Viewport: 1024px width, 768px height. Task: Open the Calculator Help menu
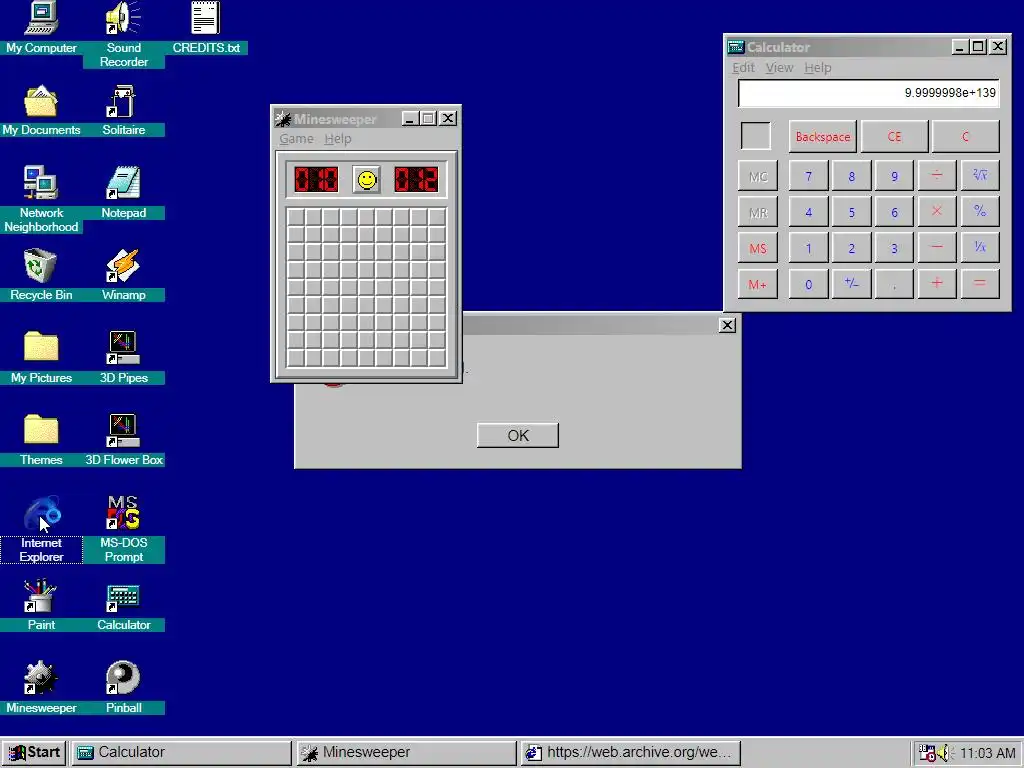(x=818, y=67)
